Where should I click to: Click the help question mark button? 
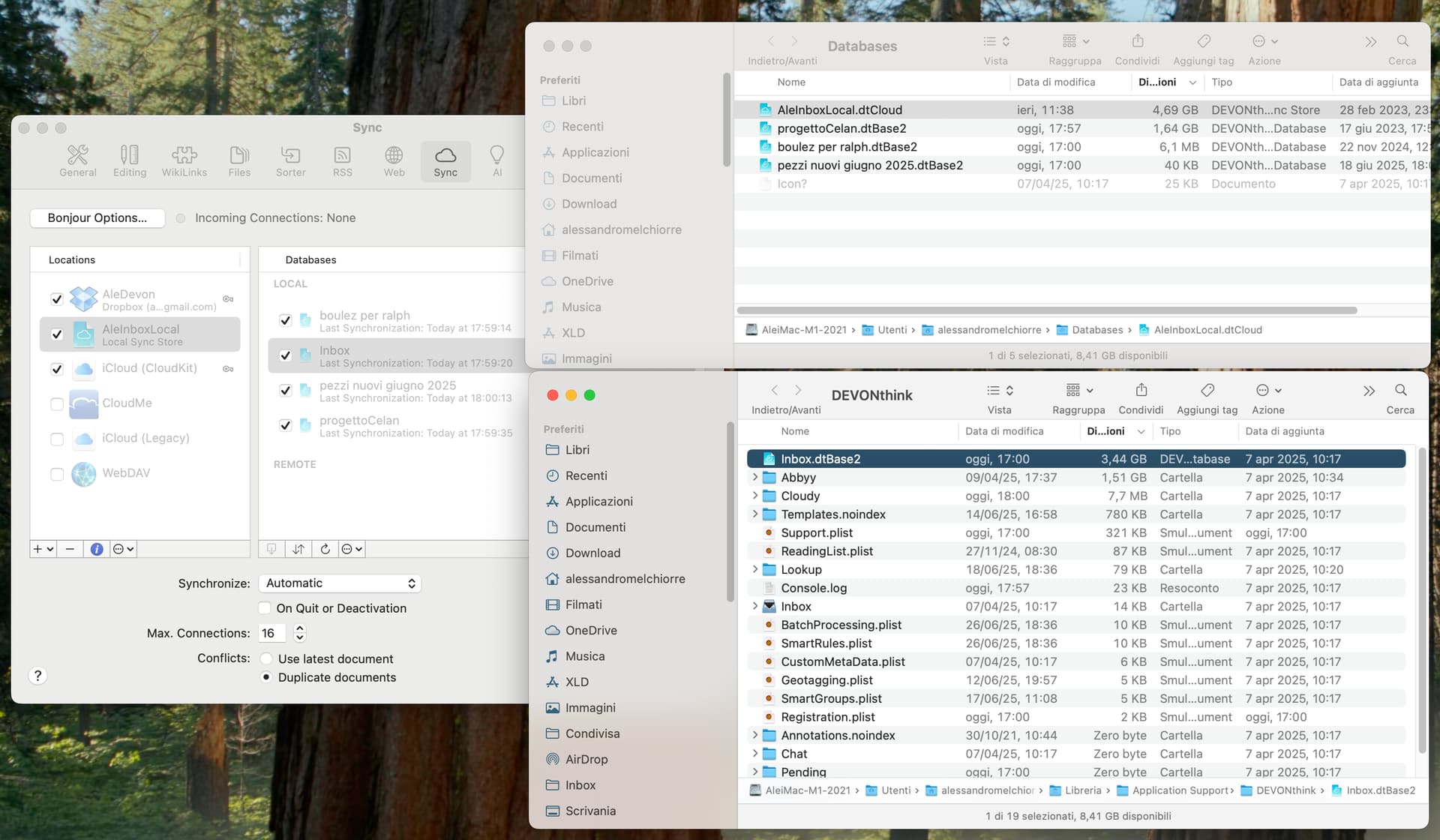pos(37,675)
